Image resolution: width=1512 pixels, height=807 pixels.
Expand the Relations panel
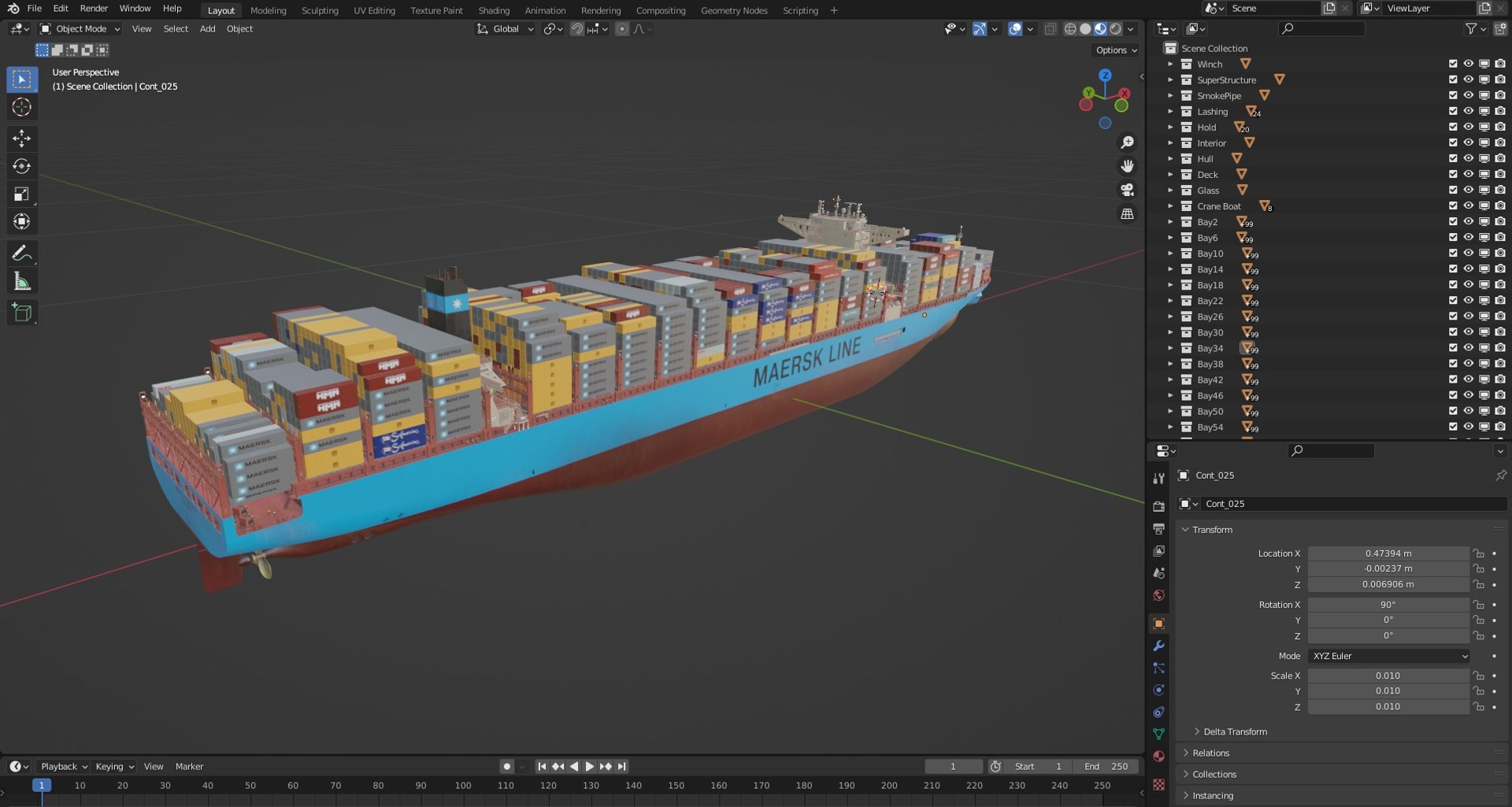coord(1210,753)
